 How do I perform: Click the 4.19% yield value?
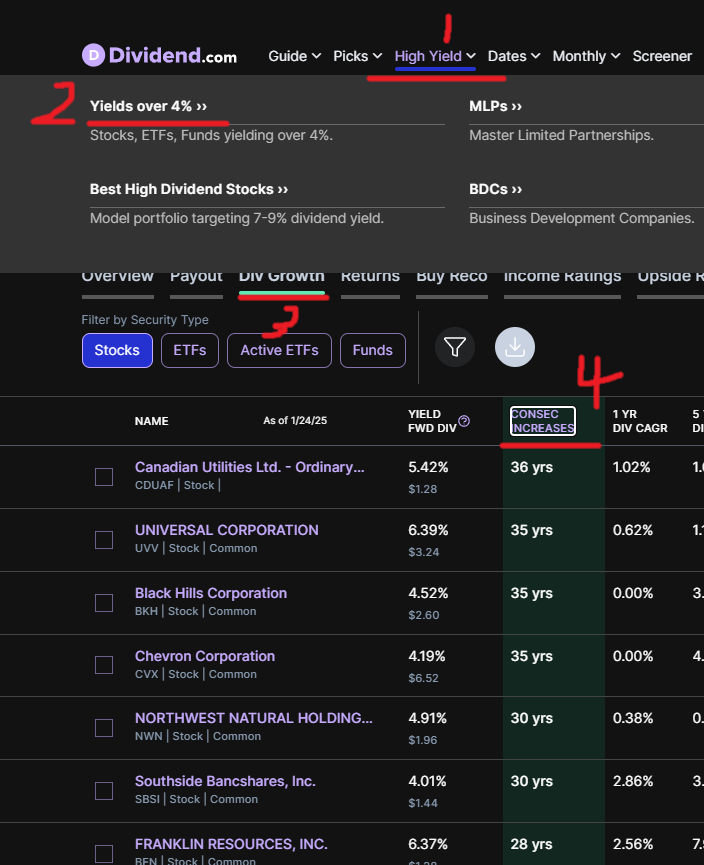(426, 656)
